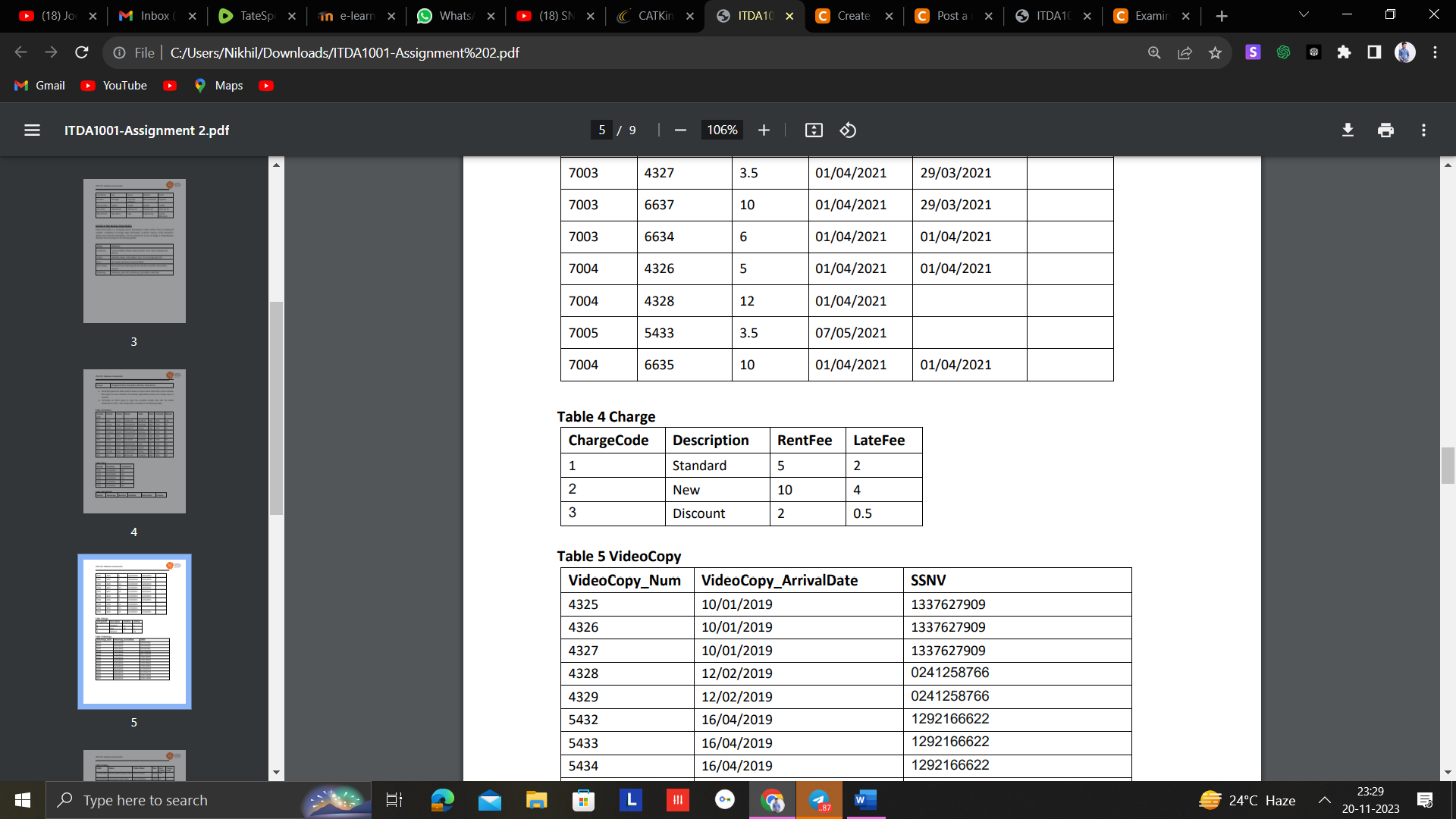This screenshot has height=819, width=1456.
Task: Rotate the PDF counterclockwise
Action: pos(848,130)
